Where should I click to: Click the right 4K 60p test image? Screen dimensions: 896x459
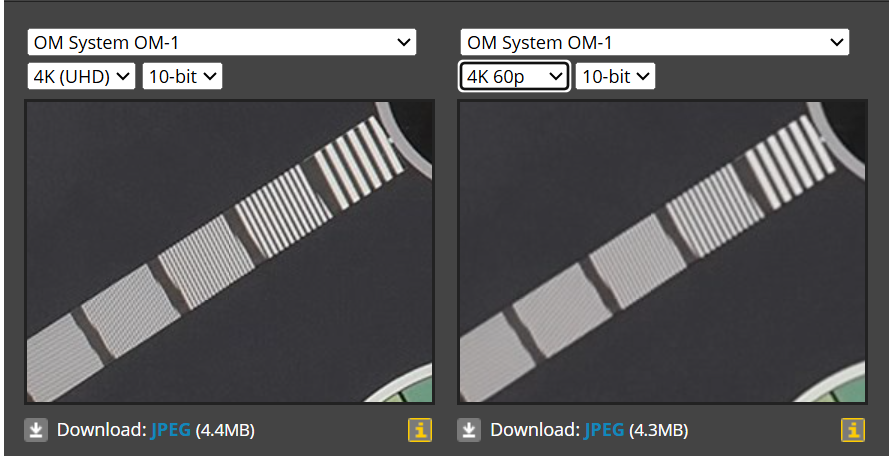[663, 252]
